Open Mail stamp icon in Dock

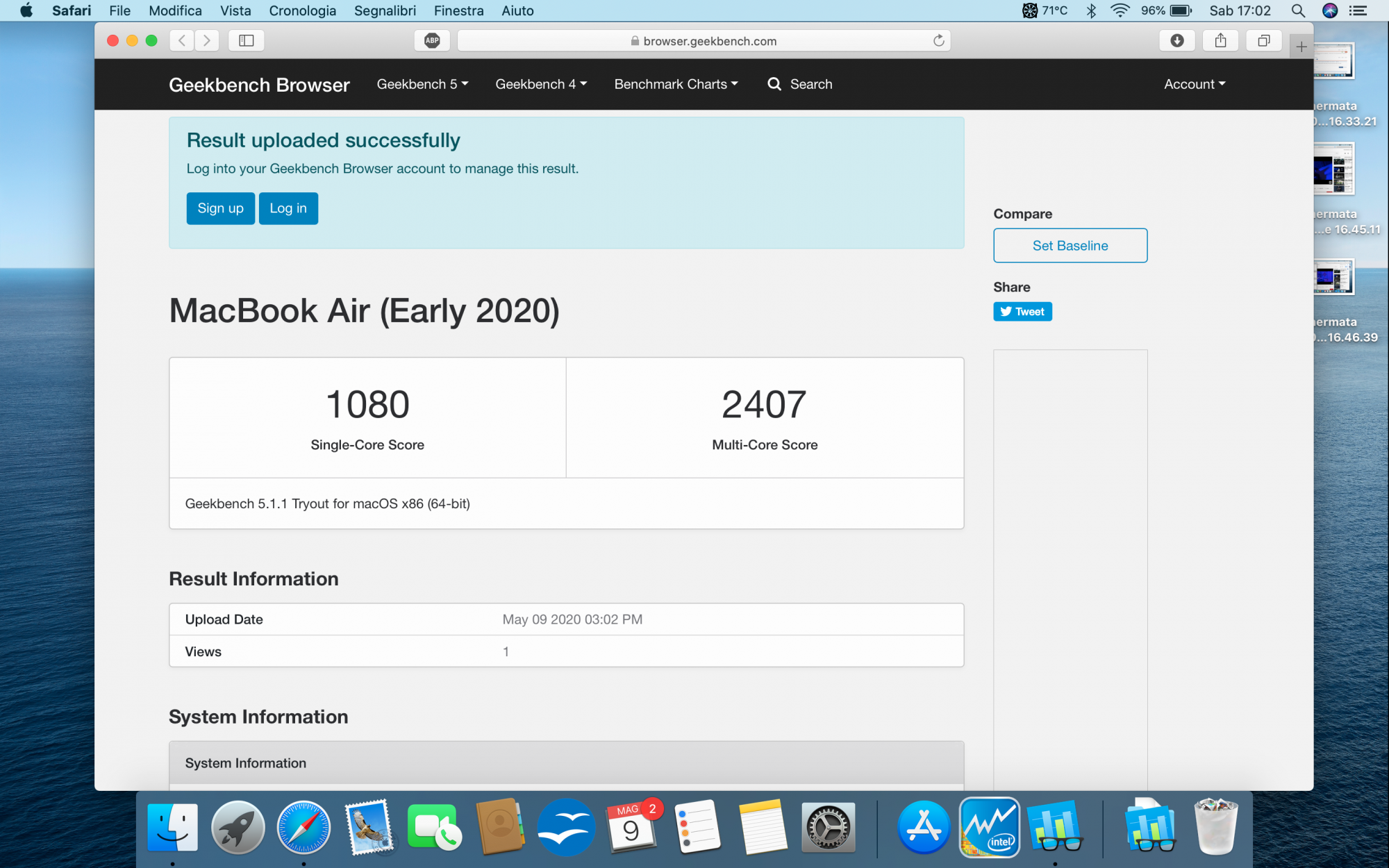click(x=369, y=827)
